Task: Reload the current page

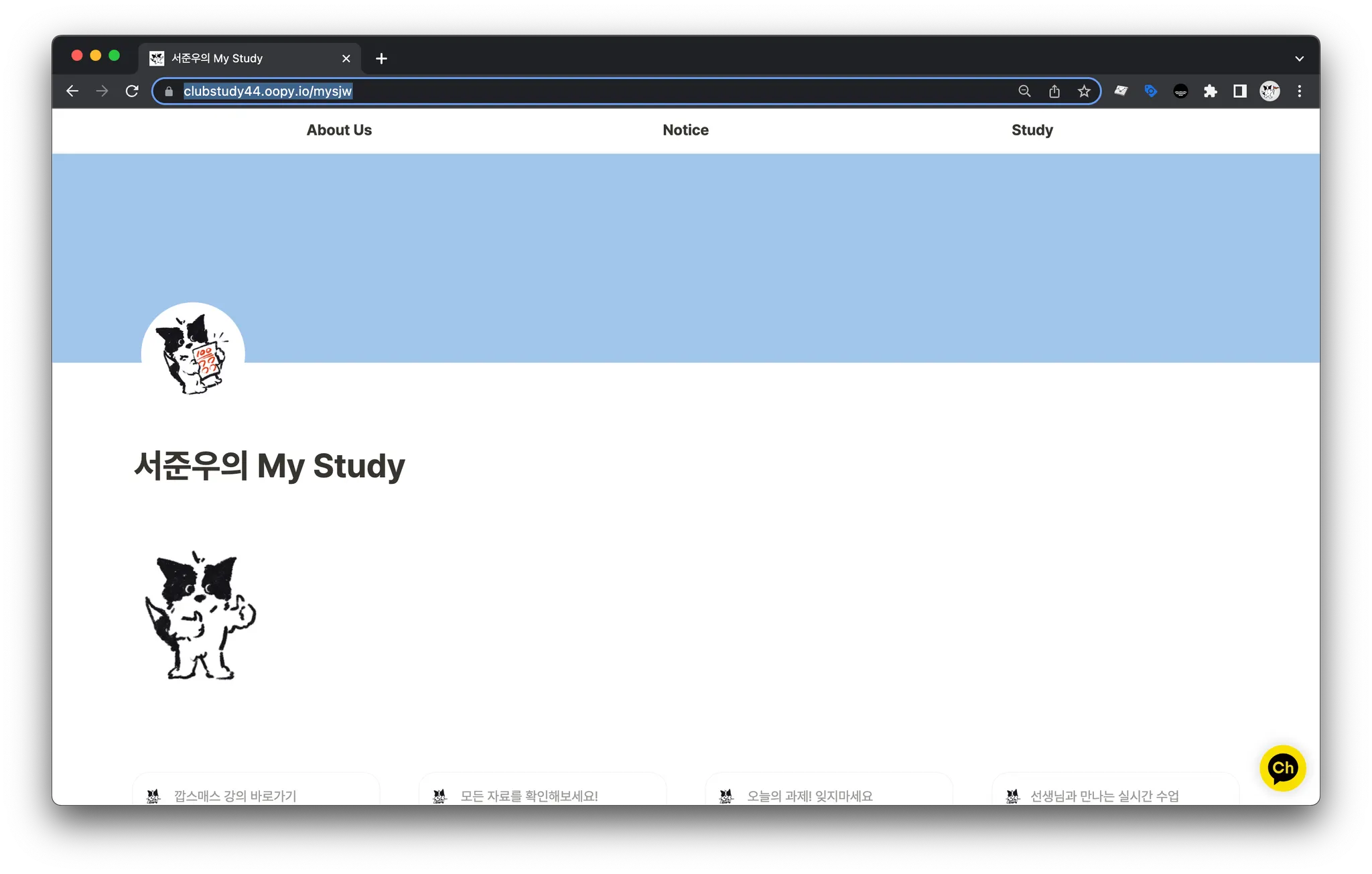Action: coord(132,91)
